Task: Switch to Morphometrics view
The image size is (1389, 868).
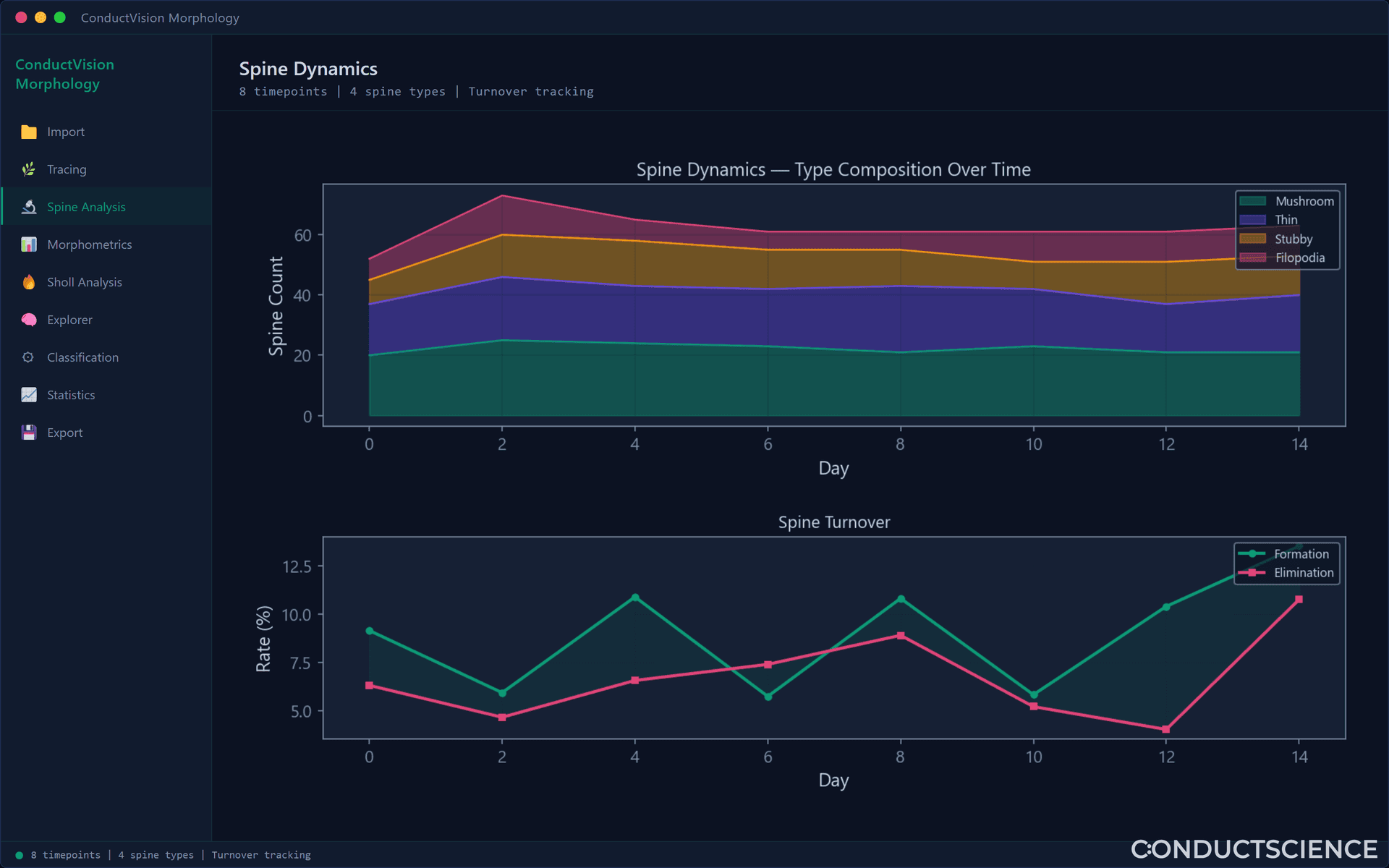Action: click(106, 244)
